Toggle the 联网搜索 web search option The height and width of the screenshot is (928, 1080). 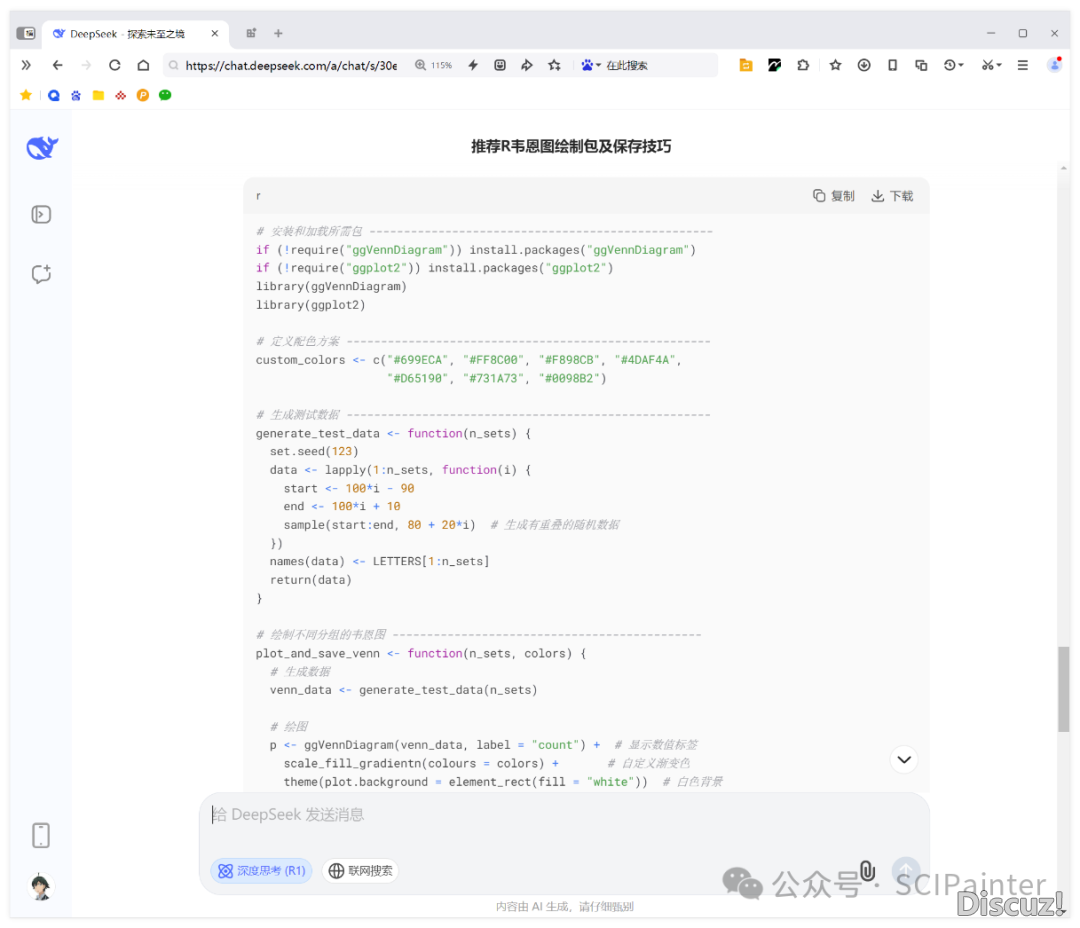pos(360,871)
